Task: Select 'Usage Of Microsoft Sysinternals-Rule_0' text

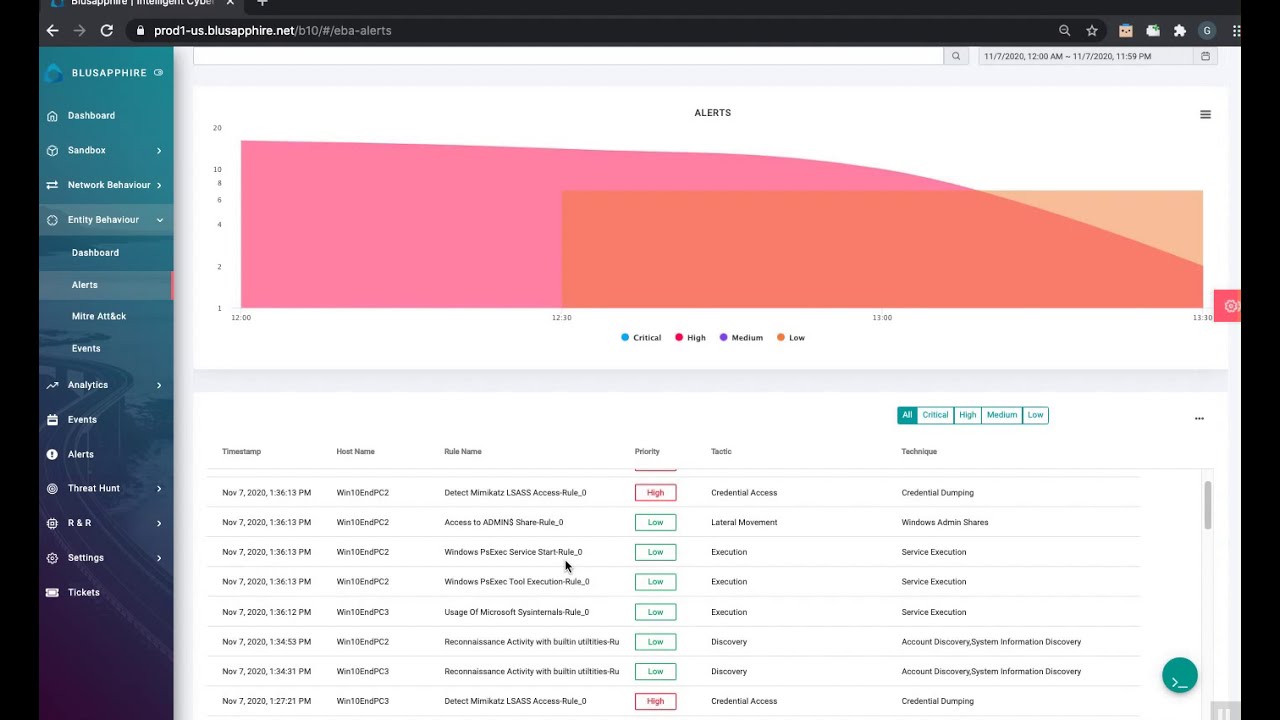Action: coord(517,612)
